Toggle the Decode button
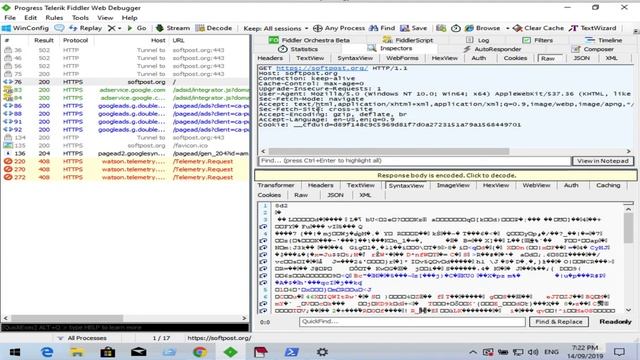The image size is (640, 360). (214, 28)
